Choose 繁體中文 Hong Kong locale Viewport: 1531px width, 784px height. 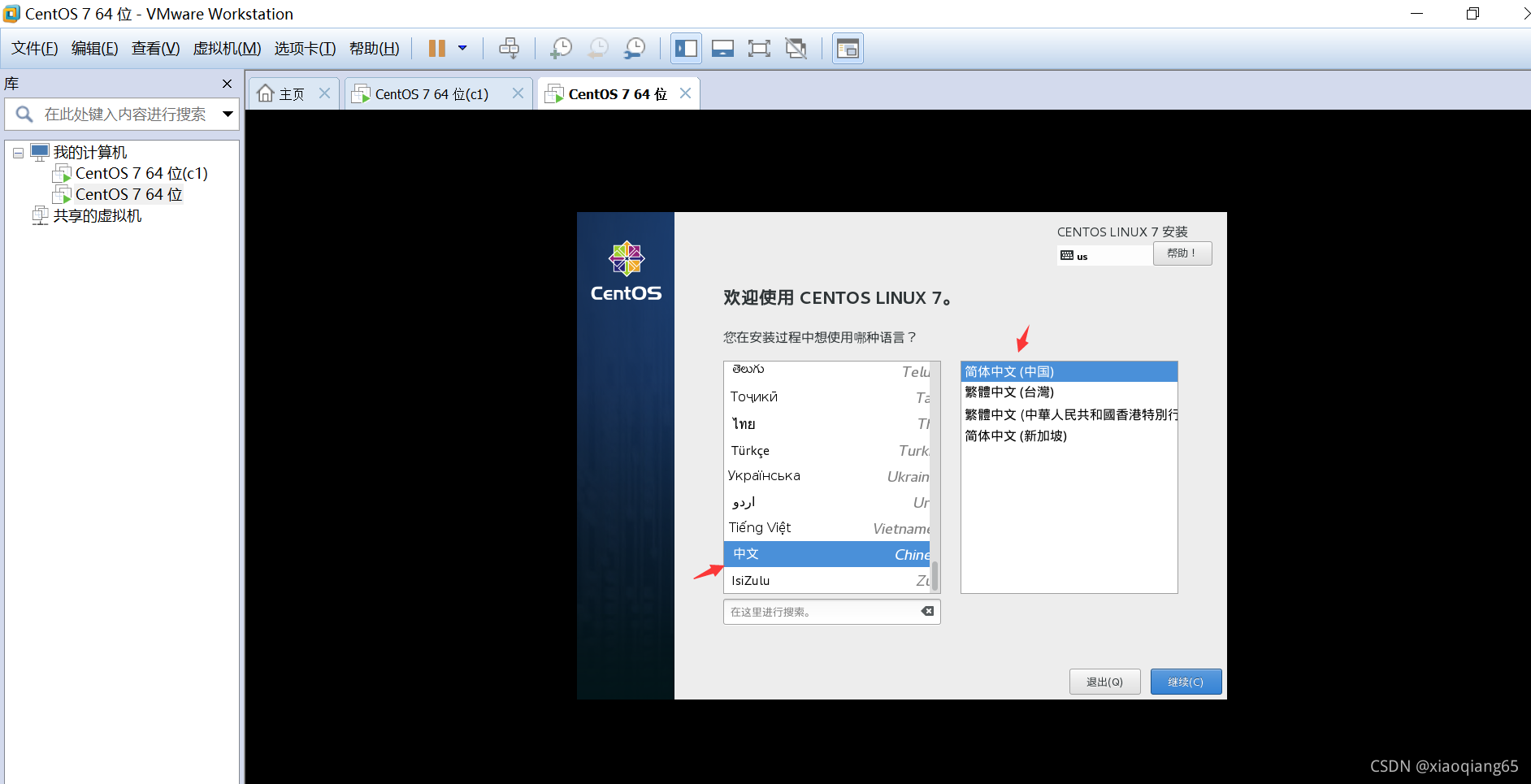(x=1069, y=414)
